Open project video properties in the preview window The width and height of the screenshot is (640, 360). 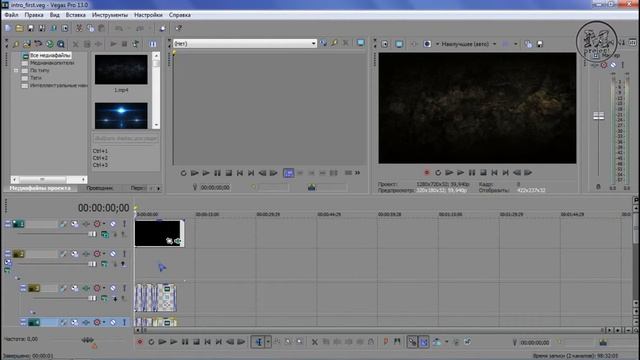[384, 44]
